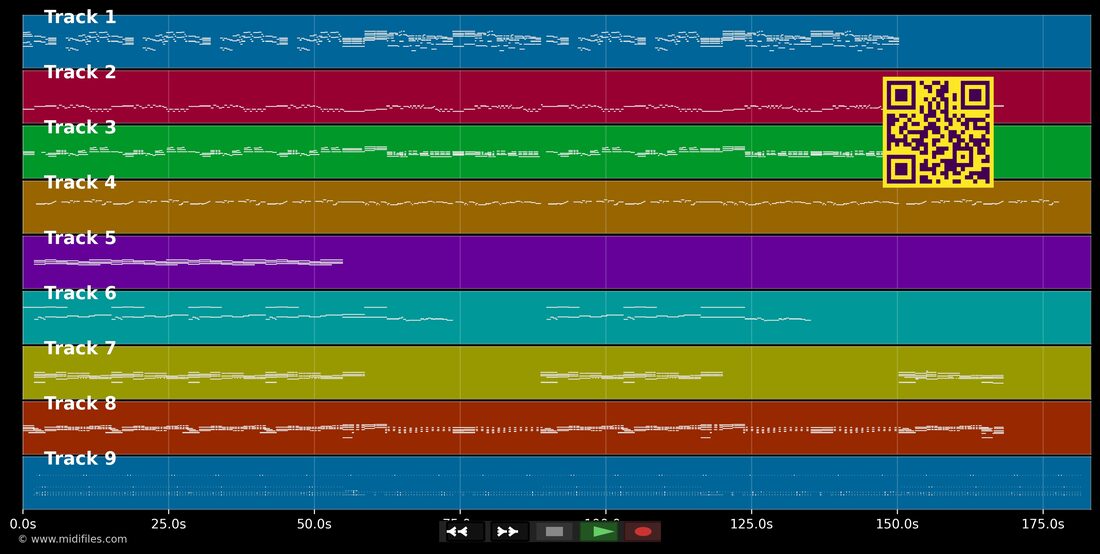Click the 125.0s timeline marker

(x=751, y=524)
